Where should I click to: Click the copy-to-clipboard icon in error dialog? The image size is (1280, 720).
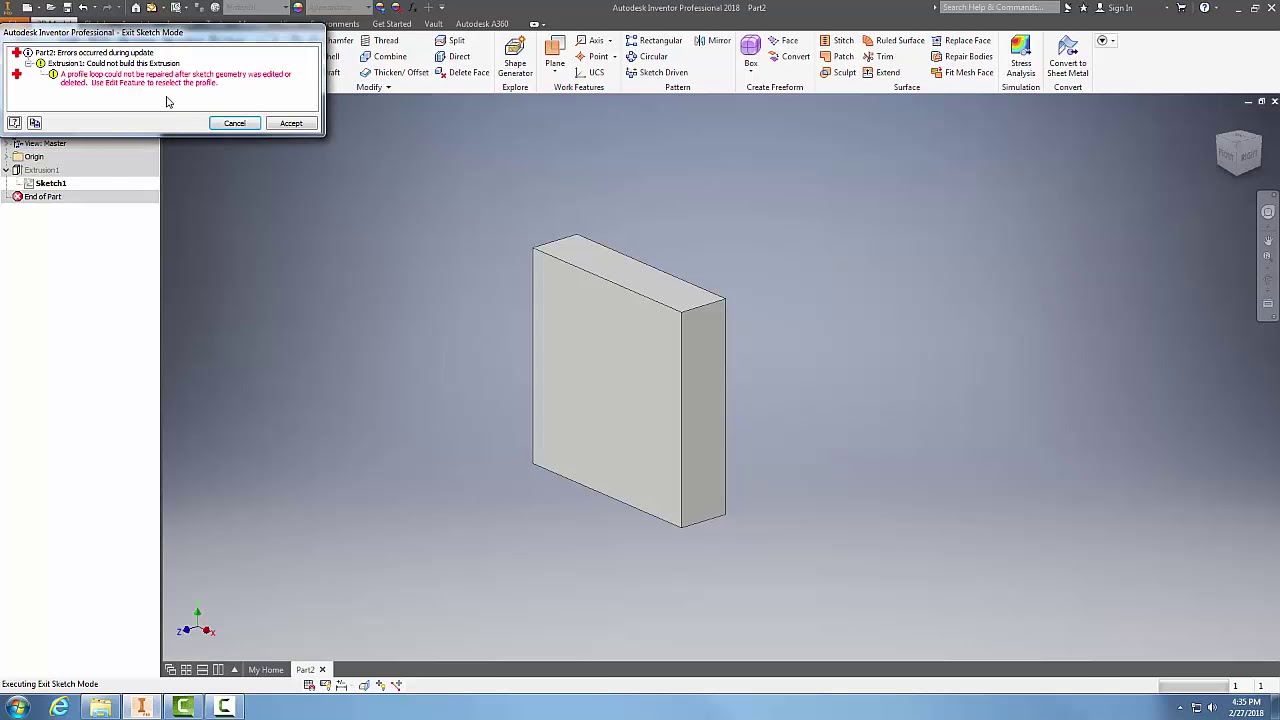[x=34, y=122]
